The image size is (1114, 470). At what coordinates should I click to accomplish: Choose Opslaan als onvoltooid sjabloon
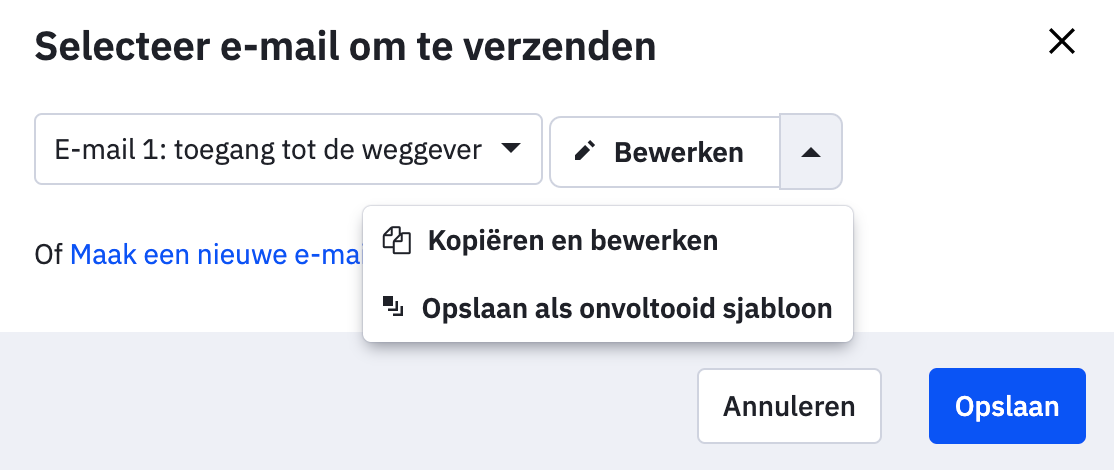(x=626, y=308)
